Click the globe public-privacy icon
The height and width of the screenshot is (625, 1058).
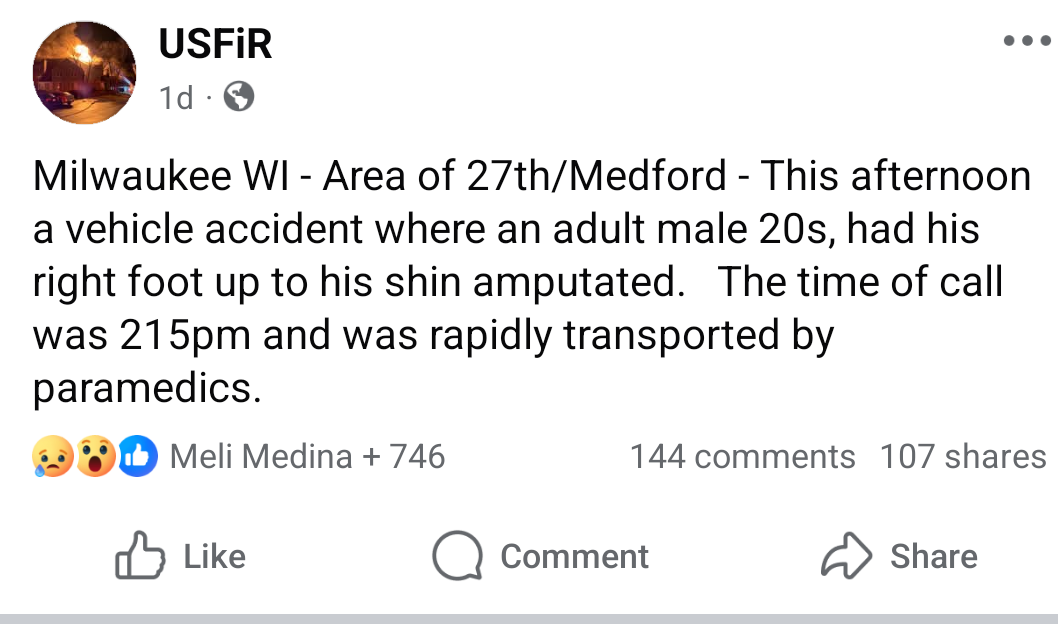[238, 97]
